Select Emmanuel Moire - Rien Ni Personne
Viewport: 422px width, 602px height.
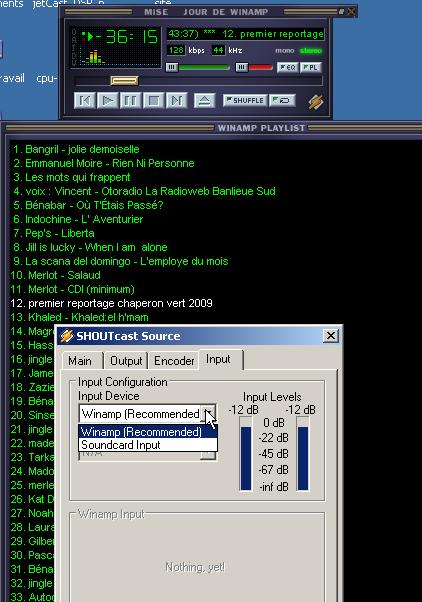point(104,163)
